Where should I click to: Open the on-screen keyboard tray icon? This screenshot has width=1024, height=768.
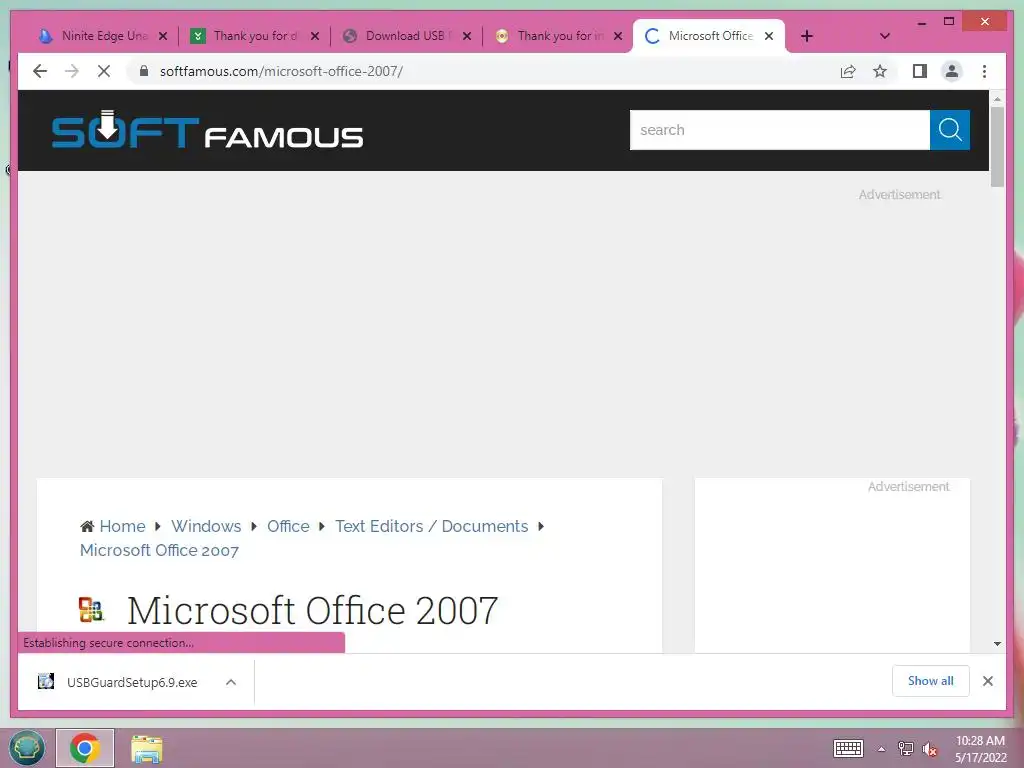point(848,748)
